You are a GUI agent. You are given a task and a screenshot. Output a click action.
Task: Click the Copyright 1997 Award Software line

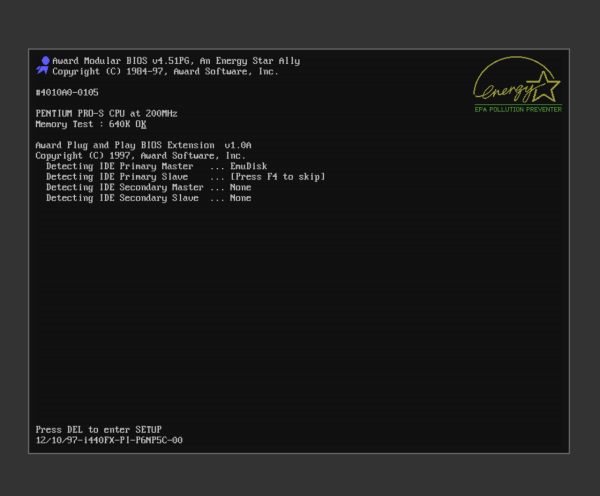pyautogui.click(x=140, y=156)
